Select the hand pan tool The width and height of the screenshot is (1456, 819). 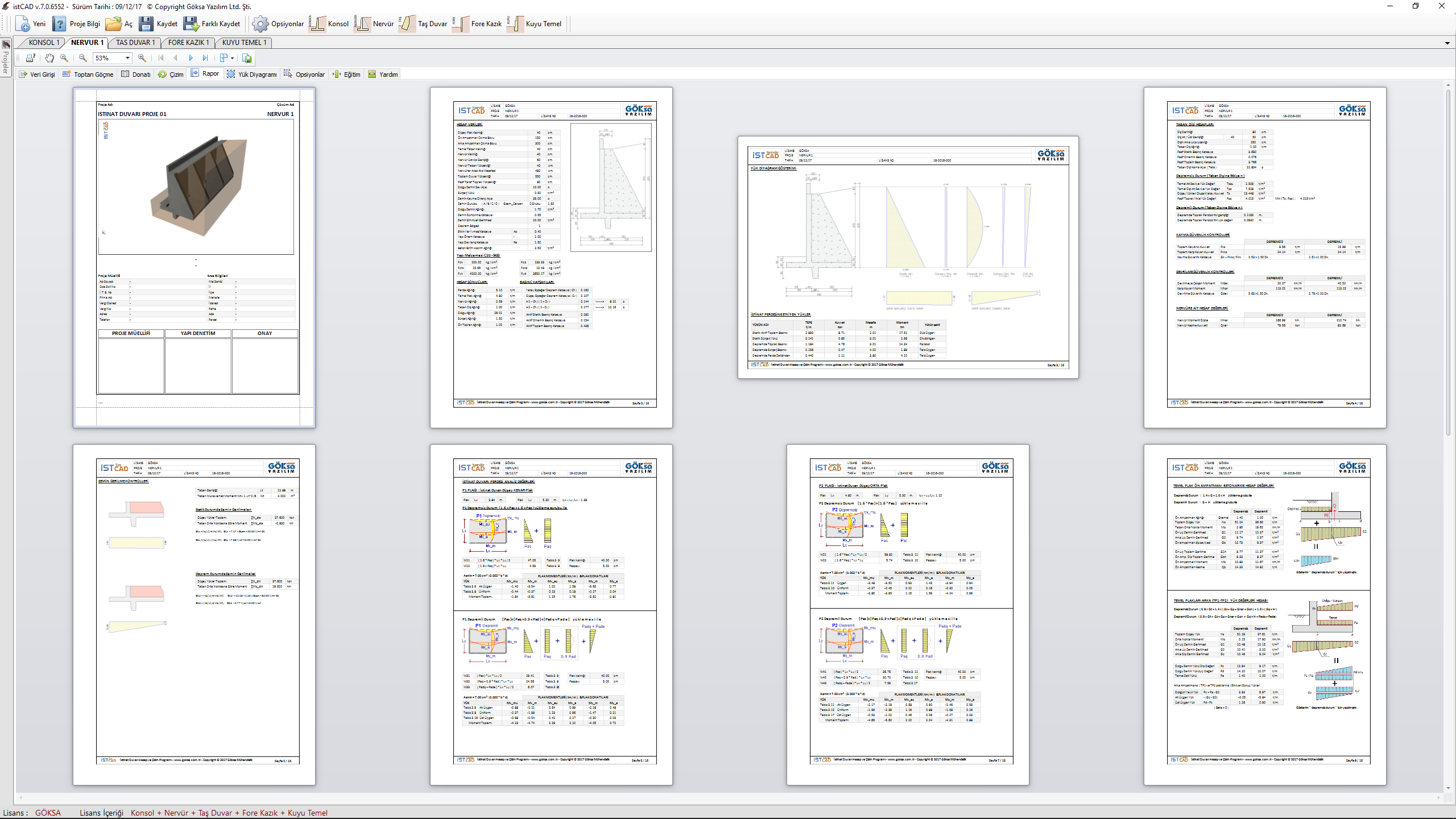49,58
